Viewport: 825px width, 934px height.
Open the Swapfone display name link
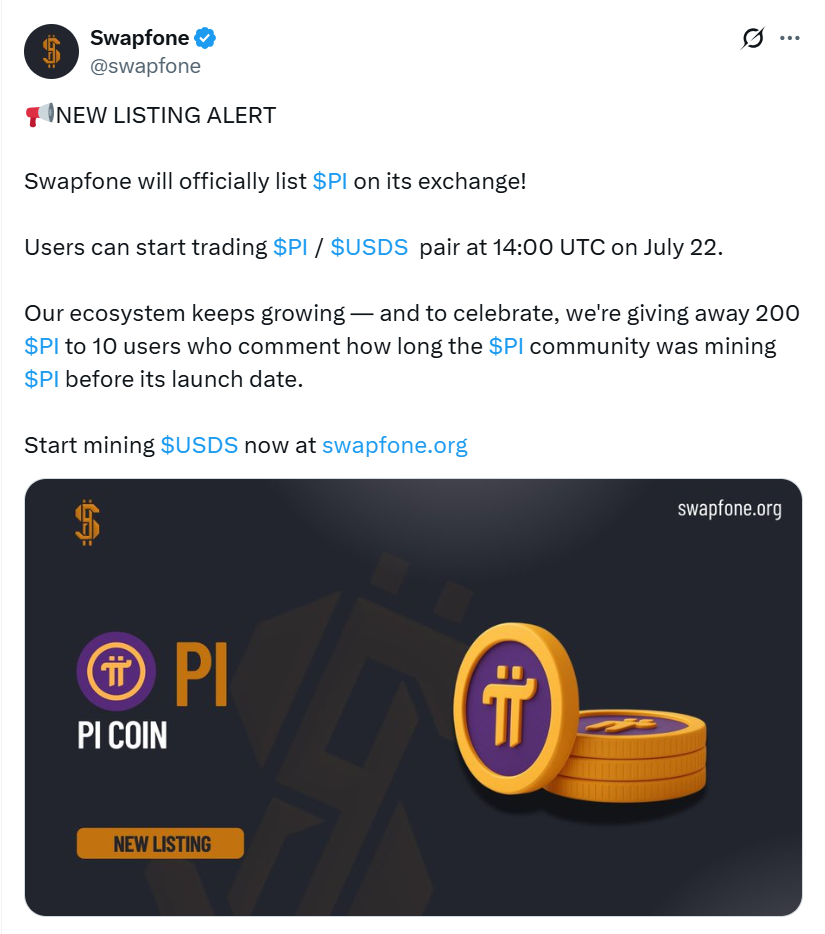point(139,39)
